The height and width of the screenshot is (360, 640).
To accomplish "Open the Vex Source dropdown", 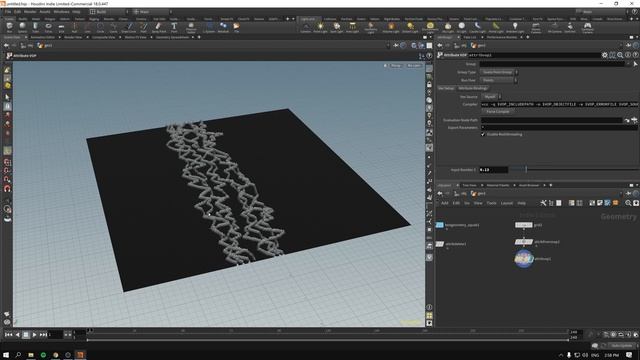I will [491, 97].
